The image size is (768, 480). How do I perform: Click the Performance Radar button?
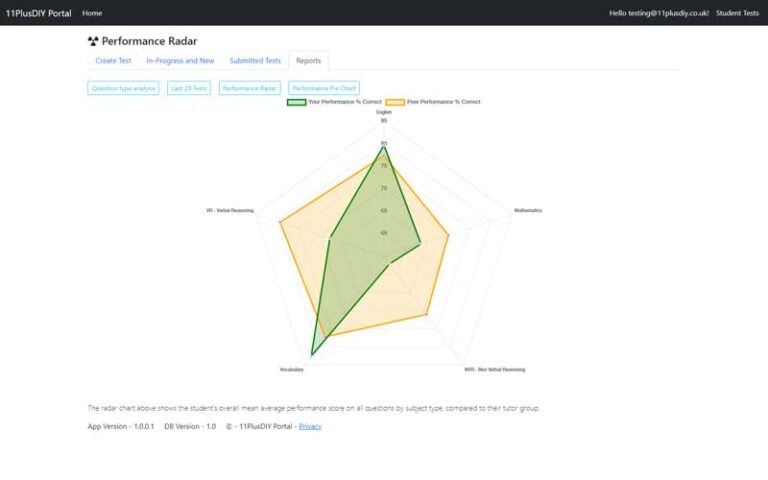pos(249,88)
